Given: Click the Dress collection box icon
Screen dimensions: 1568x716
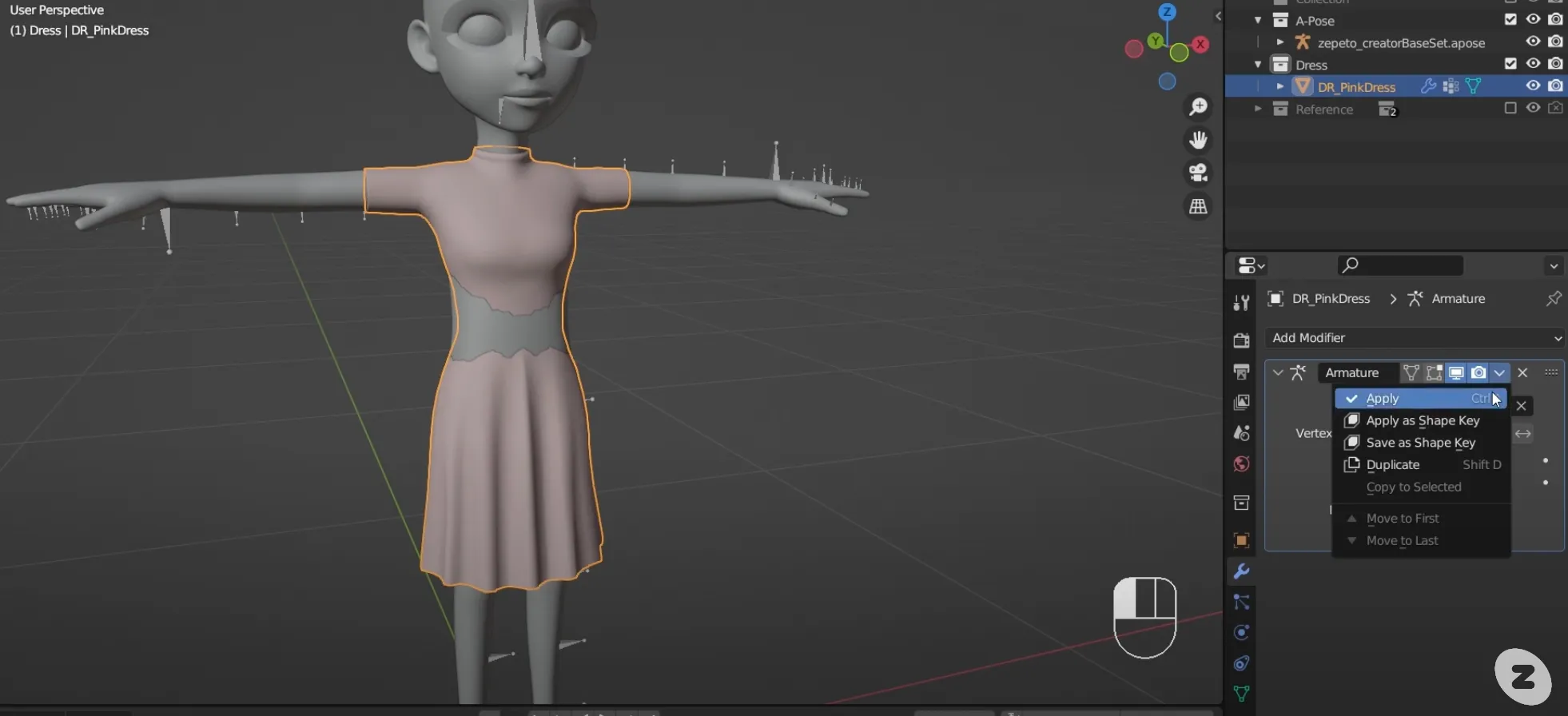Looking at the screenshot, I should pos(1280,64).
